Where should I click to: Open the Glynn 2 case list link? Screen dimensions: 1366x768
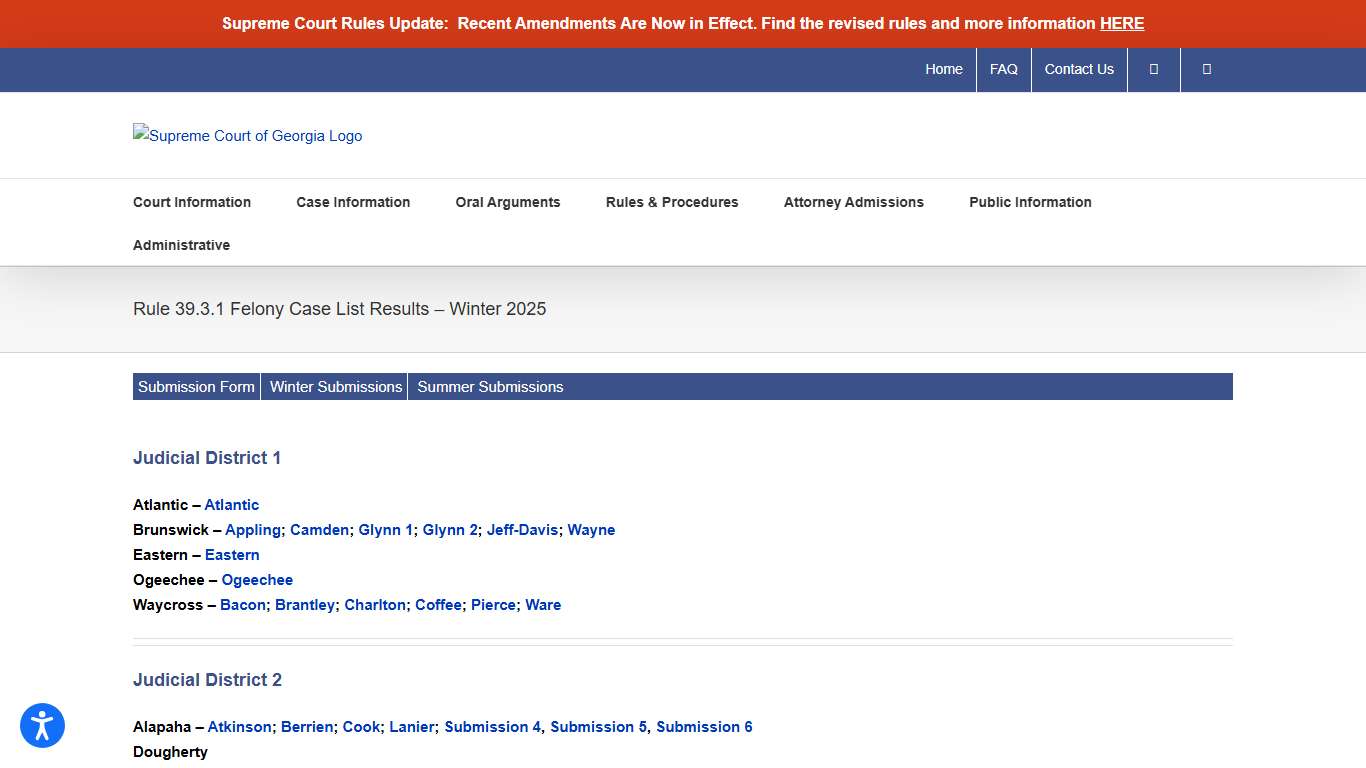[450, 530]
